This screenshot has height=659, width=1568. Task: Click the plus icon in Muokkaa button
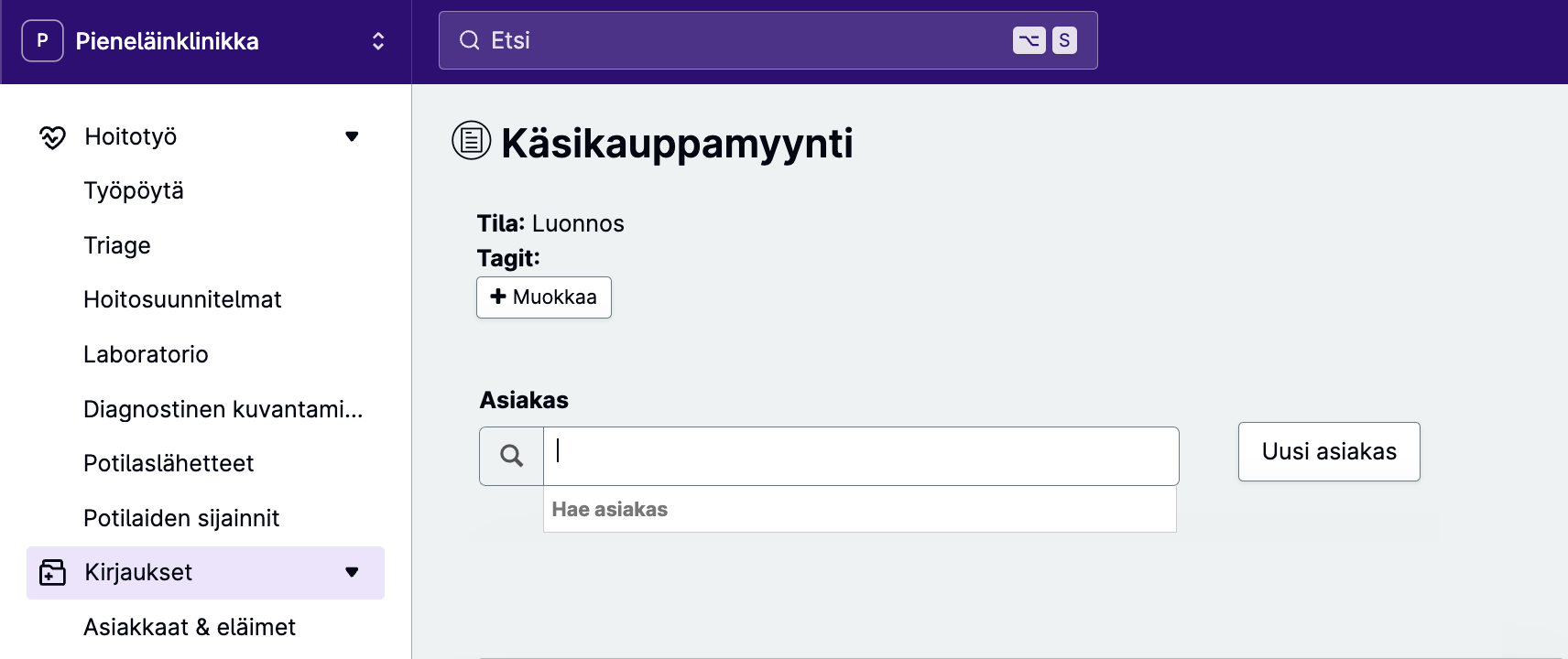click(x=498, y=297)
